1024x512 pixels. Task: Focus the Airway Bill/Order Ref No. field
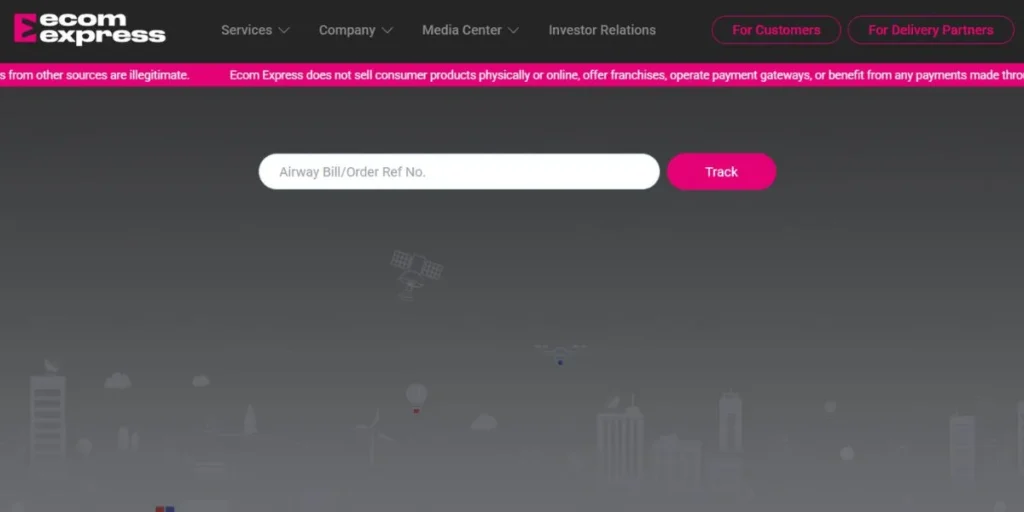pos(459,172)
